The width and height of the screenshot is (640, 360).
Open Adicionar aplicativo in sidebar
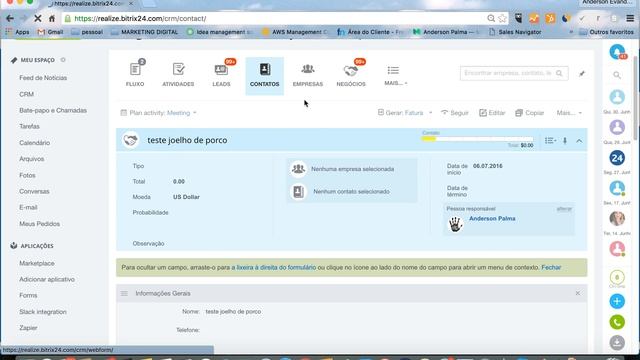(47, 279)
